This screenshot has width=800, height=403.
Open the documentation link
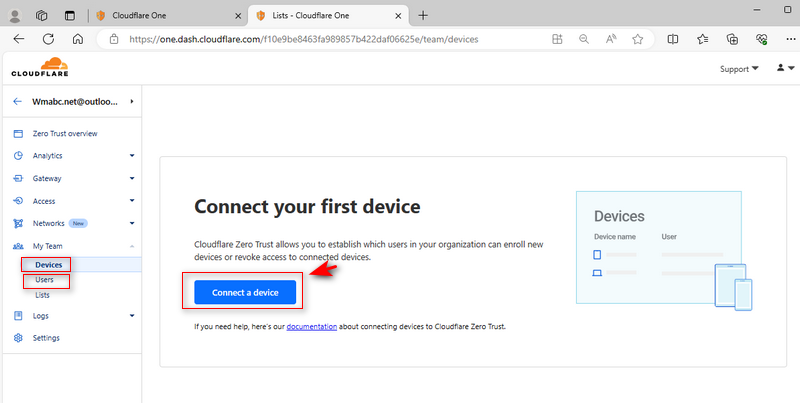click(311, 326)
